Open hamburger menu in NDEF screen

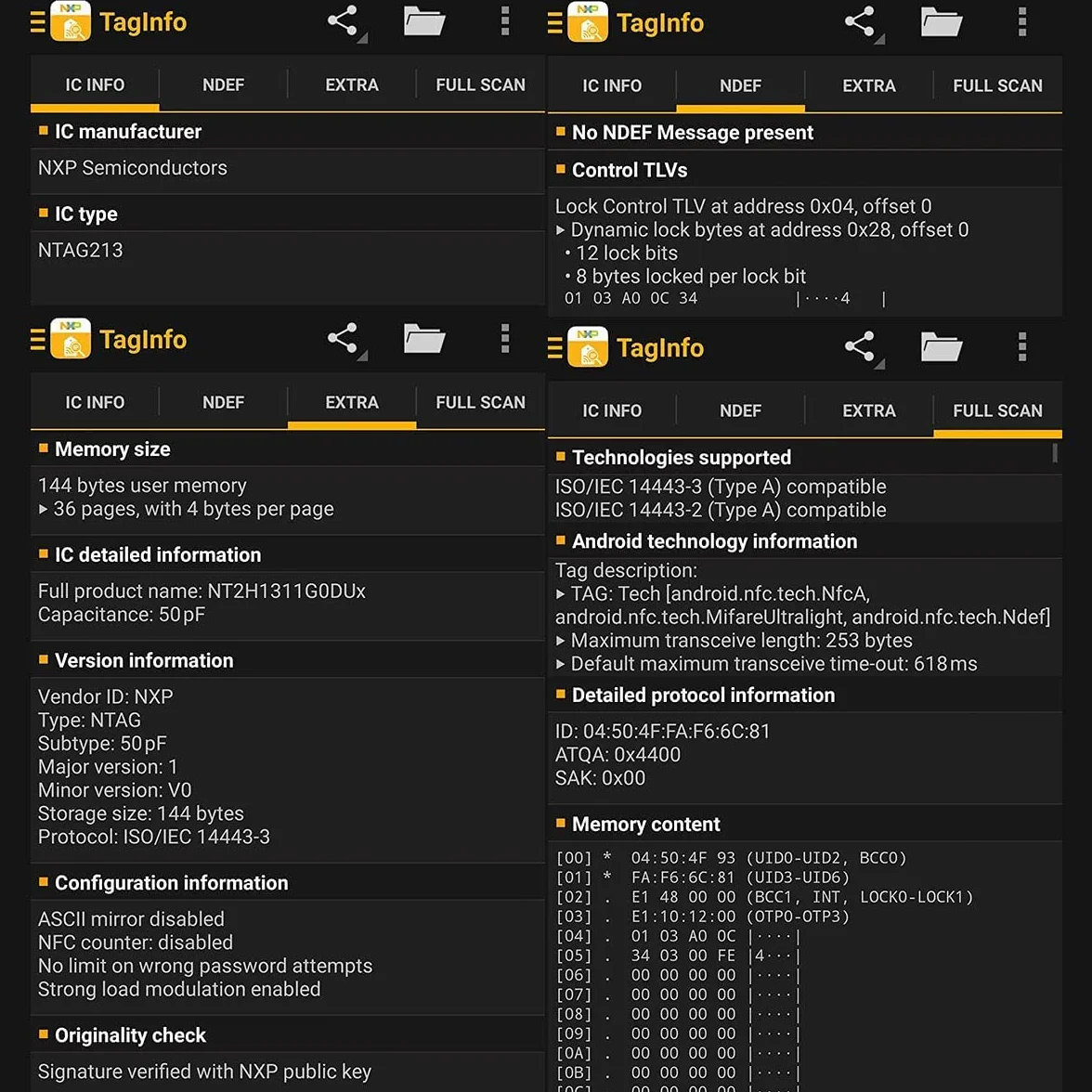coord(555,23)
